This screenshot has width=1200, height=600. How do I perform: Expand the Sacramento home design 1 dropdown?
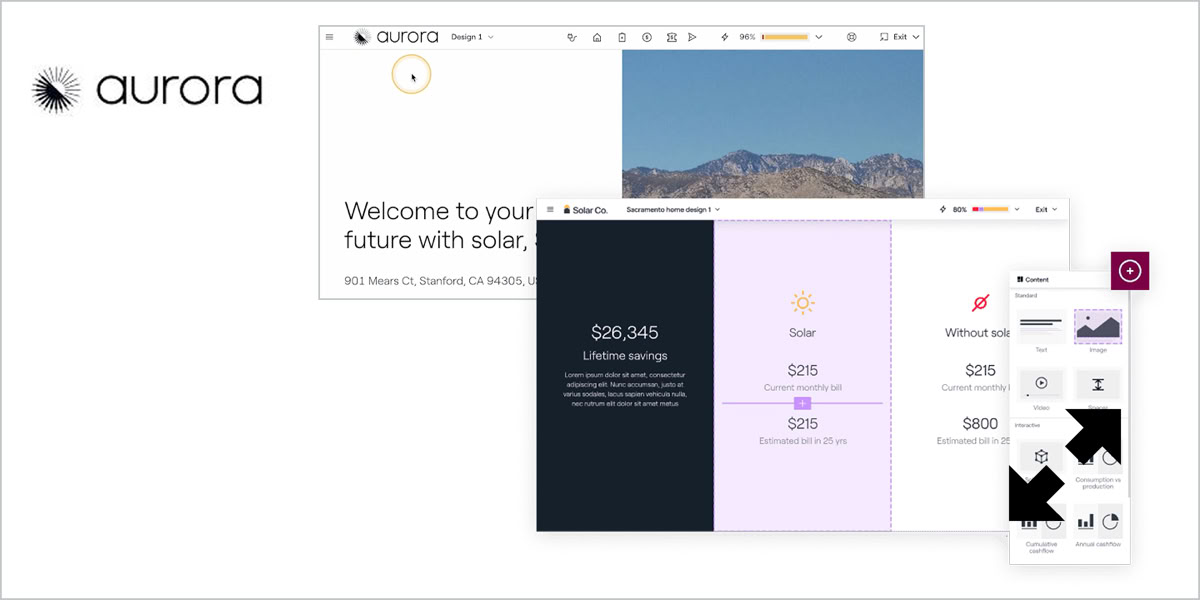click(x=672, y=210)
